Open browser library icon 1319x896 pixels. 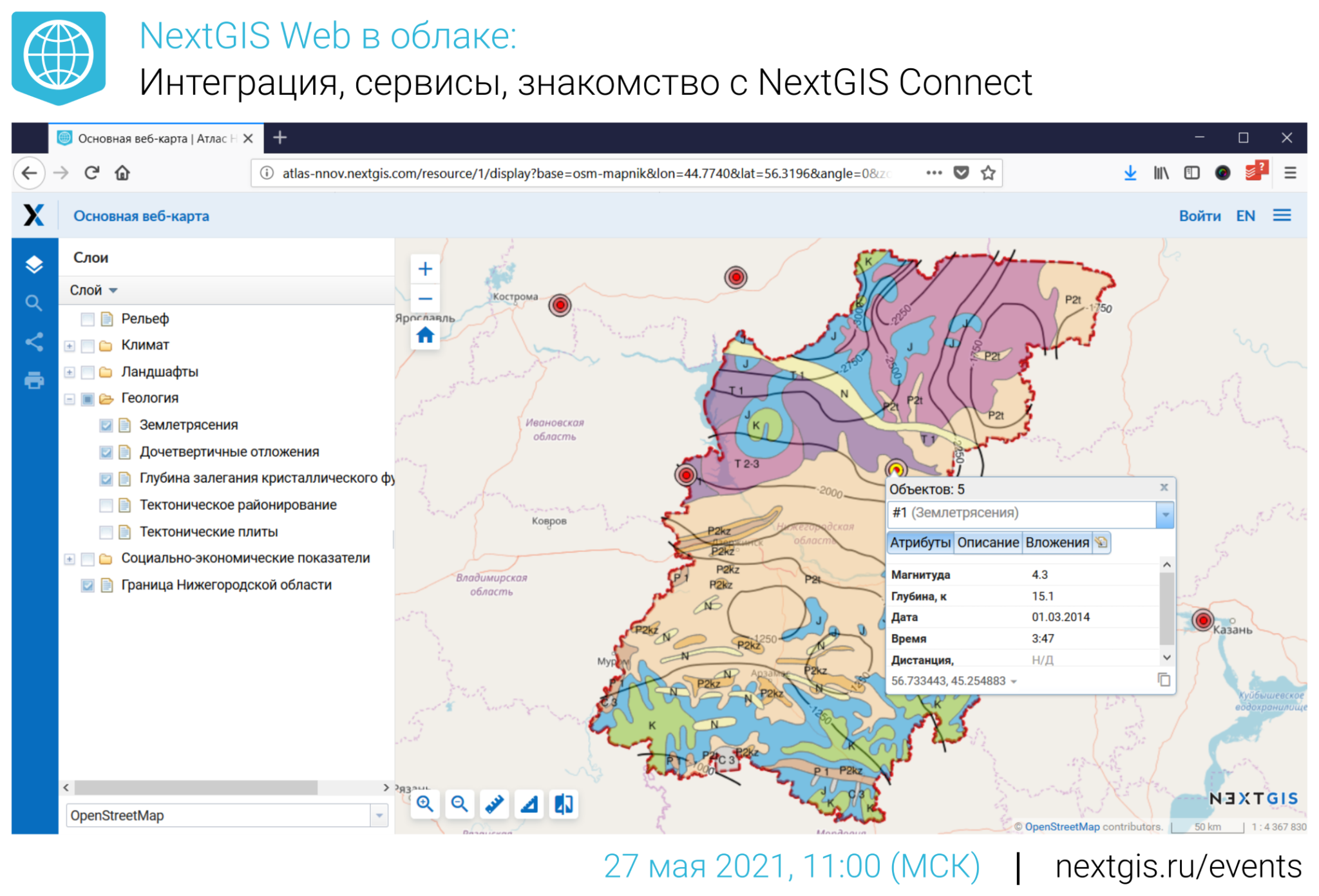tap(1161, 173)
